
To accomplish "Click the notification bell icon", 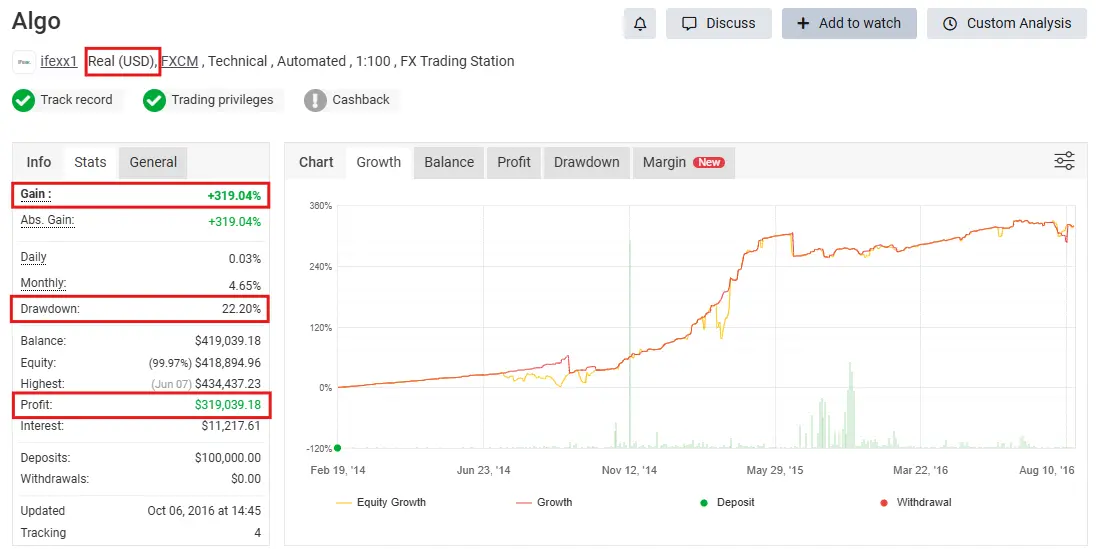I will tap(639, 23).
